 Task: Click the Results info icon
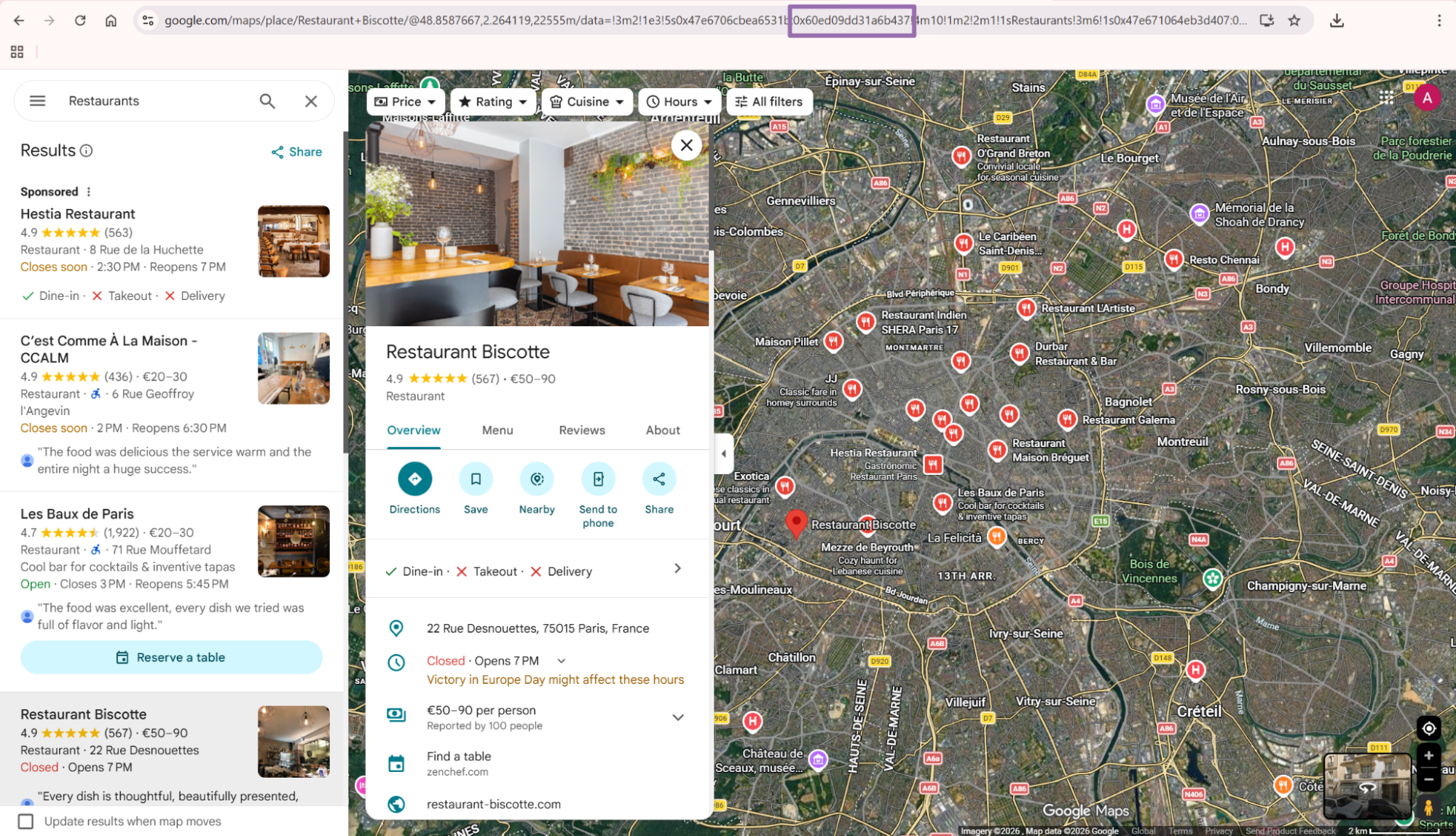pyautogui.click(x=86, y=151)
